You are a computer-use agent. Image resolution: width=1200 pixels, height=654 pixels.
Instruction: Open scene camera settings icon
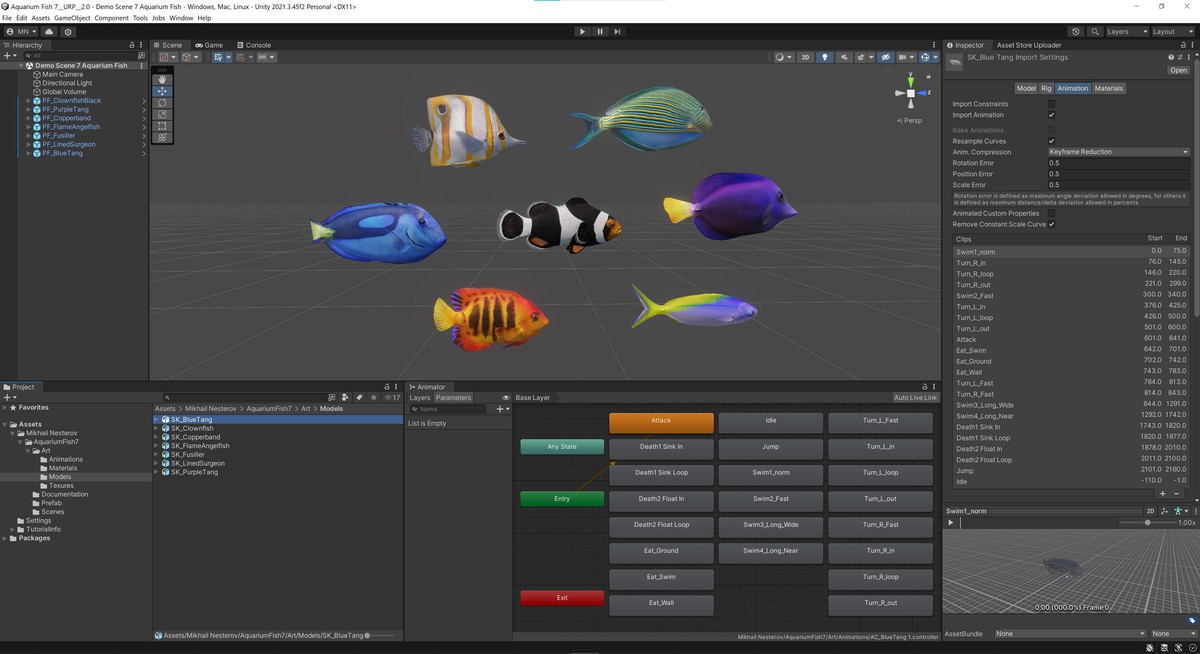pos(905,57)
